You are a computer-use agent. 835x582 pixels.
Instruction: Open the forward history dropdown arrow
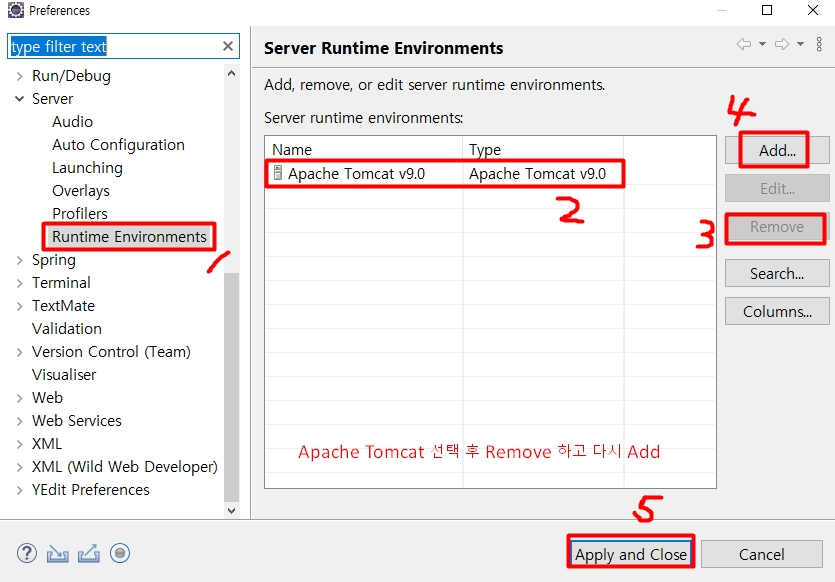800,44
